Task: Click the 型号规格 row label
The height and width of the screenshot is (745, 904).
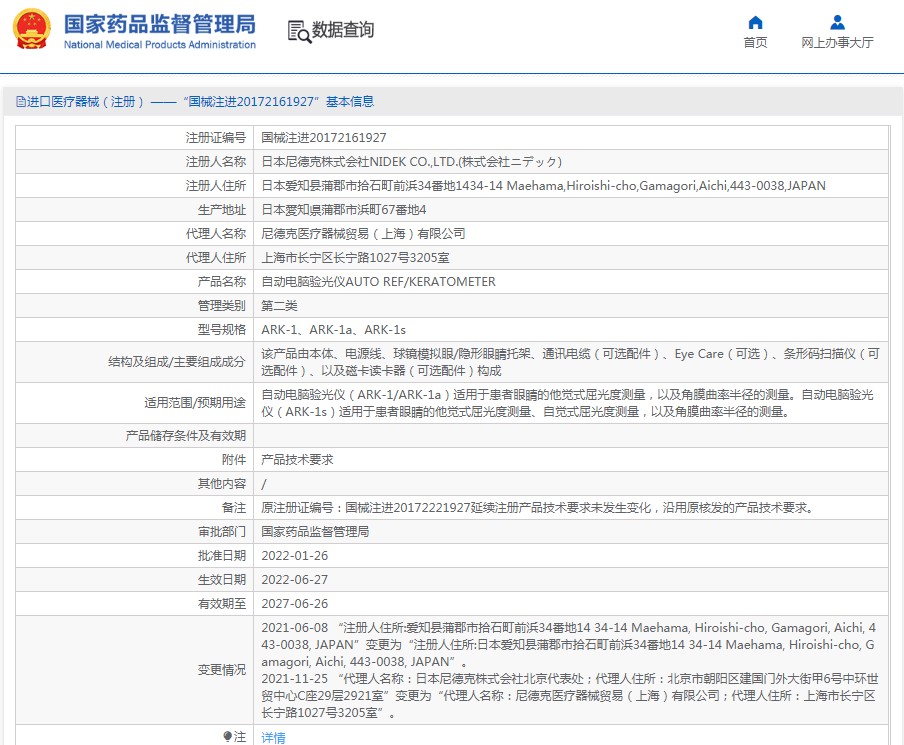Action: (x=222, y=330)
